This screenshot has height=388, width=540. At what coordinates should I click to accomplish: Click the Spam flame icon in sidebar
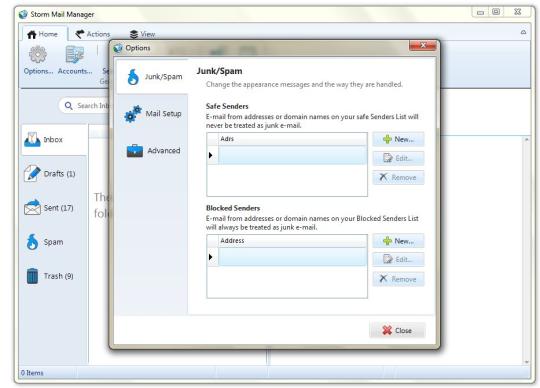[x=32, y=242]
